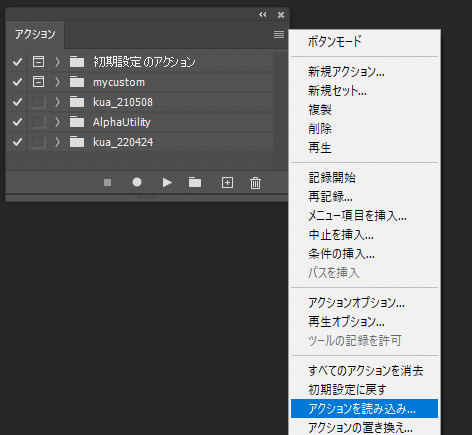The image size is (472, 435).
Task: Toggle the checkmark for the mycustom set
Action: click(17, 82)
